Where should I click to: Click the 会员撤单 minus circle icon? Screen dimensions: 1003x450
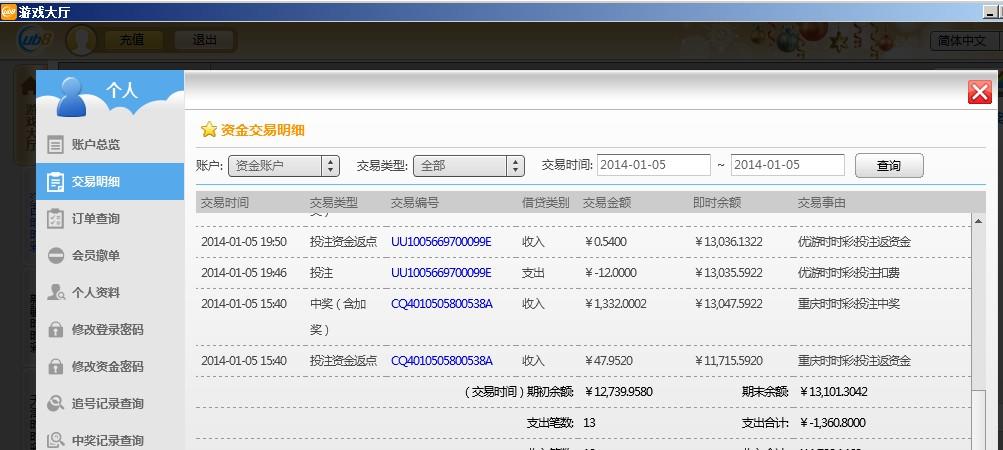[56, 255]
